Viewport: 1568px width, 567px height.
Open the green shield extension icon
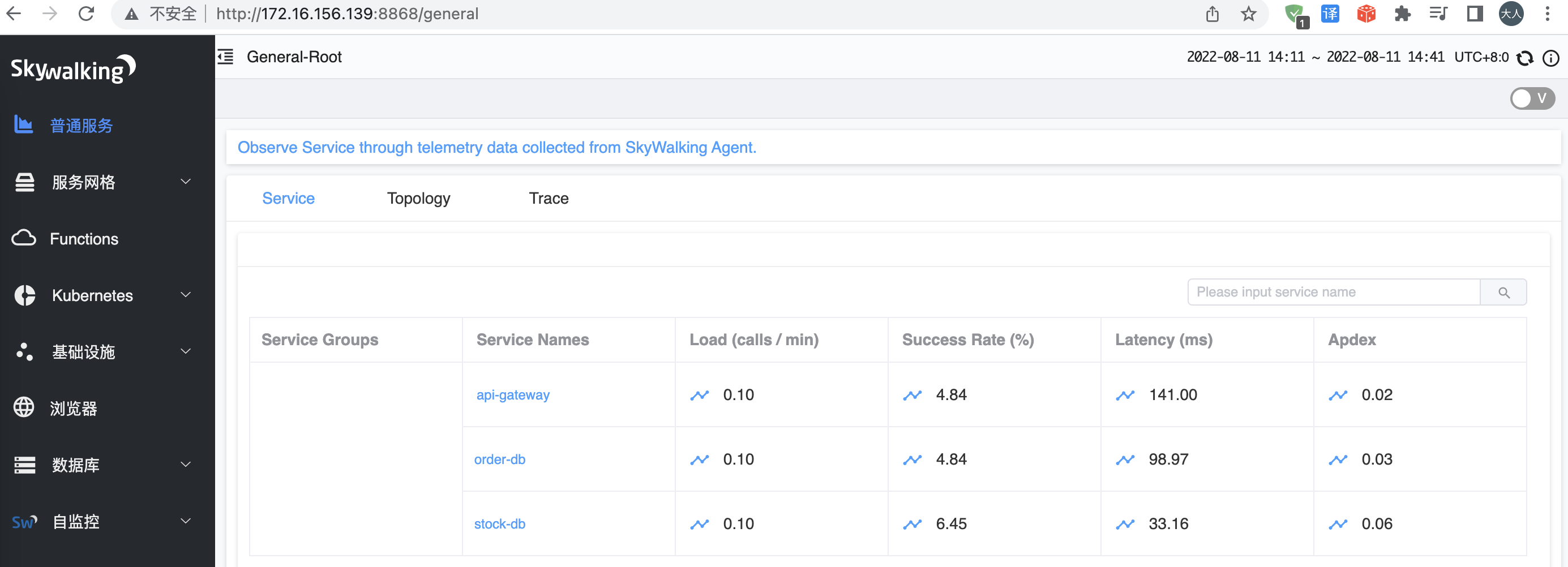(1295, 15)
